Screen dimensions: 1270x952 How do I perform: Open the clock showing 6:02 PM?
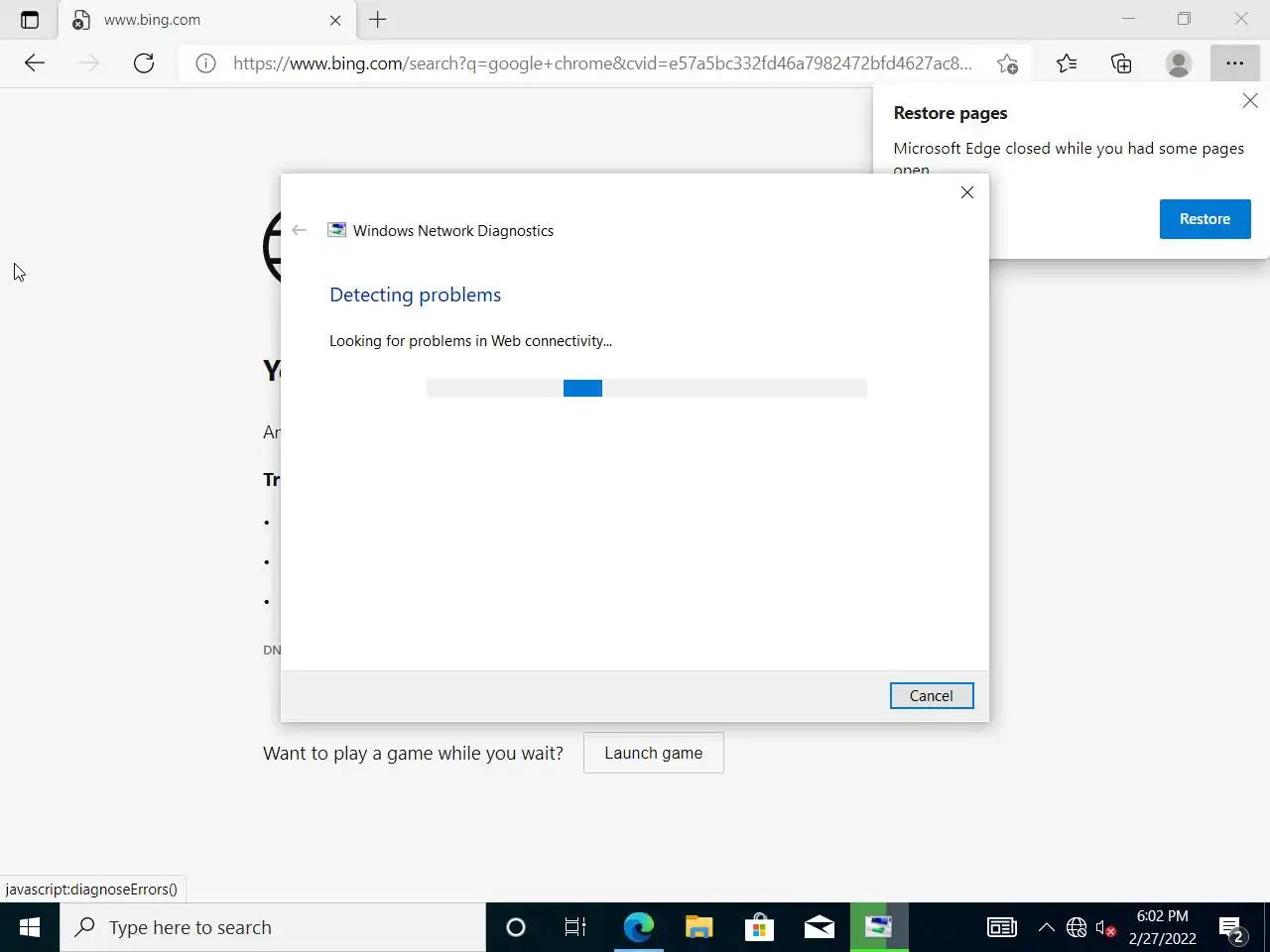tap(1162, 927)
